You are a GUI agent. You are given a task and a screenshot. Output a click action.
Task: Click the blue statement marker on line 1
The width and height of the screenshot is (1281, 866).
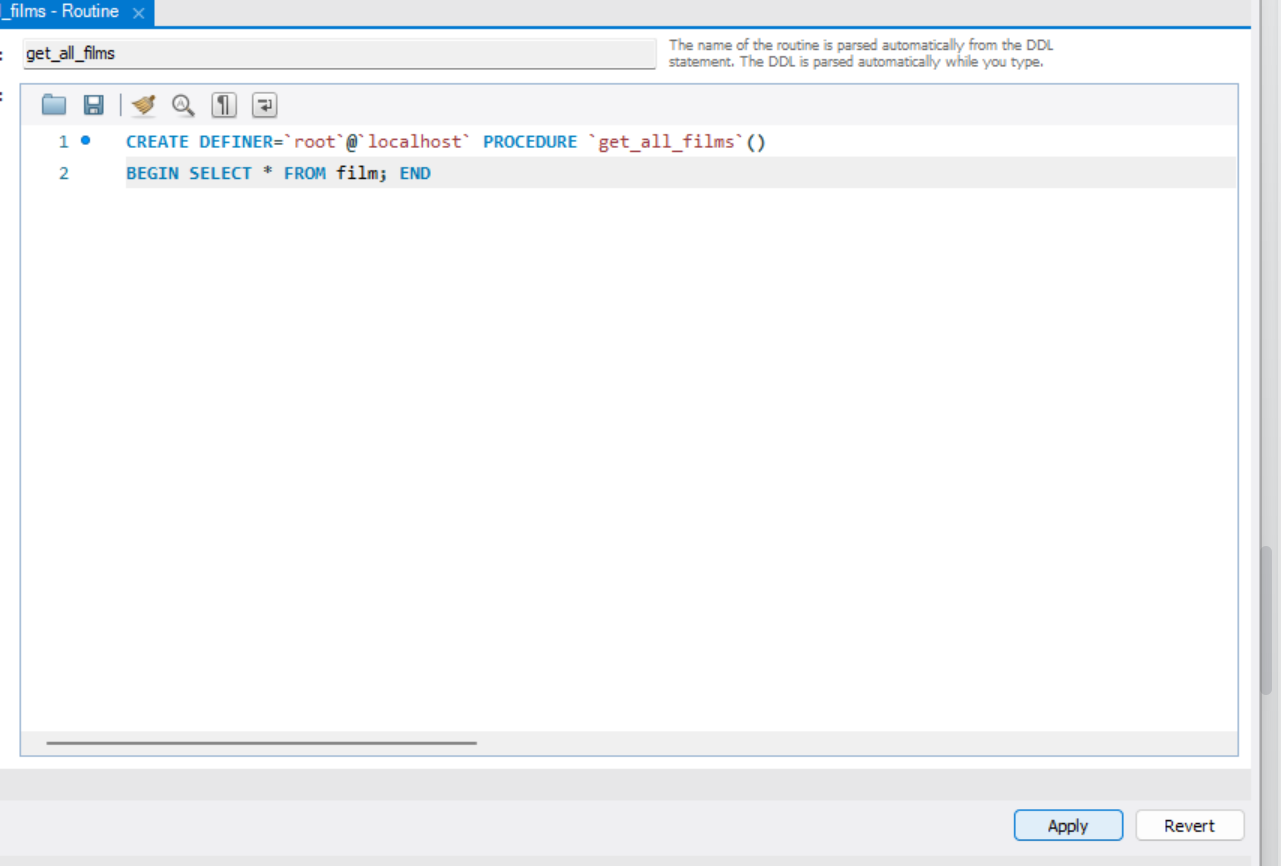[85, 140]
